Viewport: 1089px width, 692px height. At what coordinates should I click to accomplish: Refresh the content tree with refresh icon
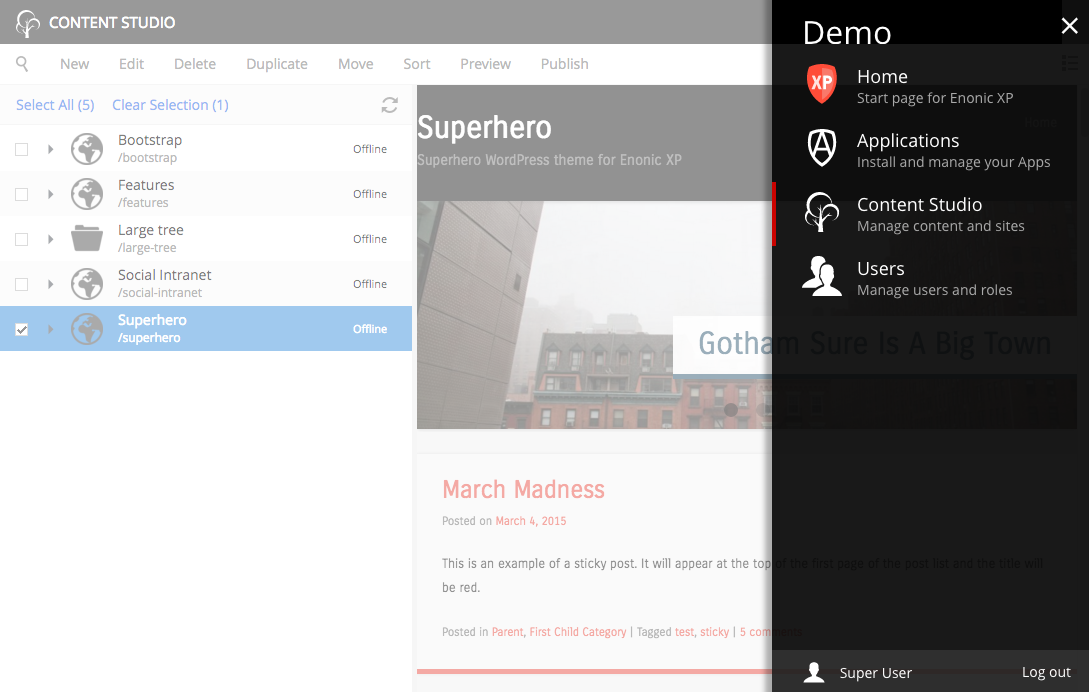coord(390,105)
